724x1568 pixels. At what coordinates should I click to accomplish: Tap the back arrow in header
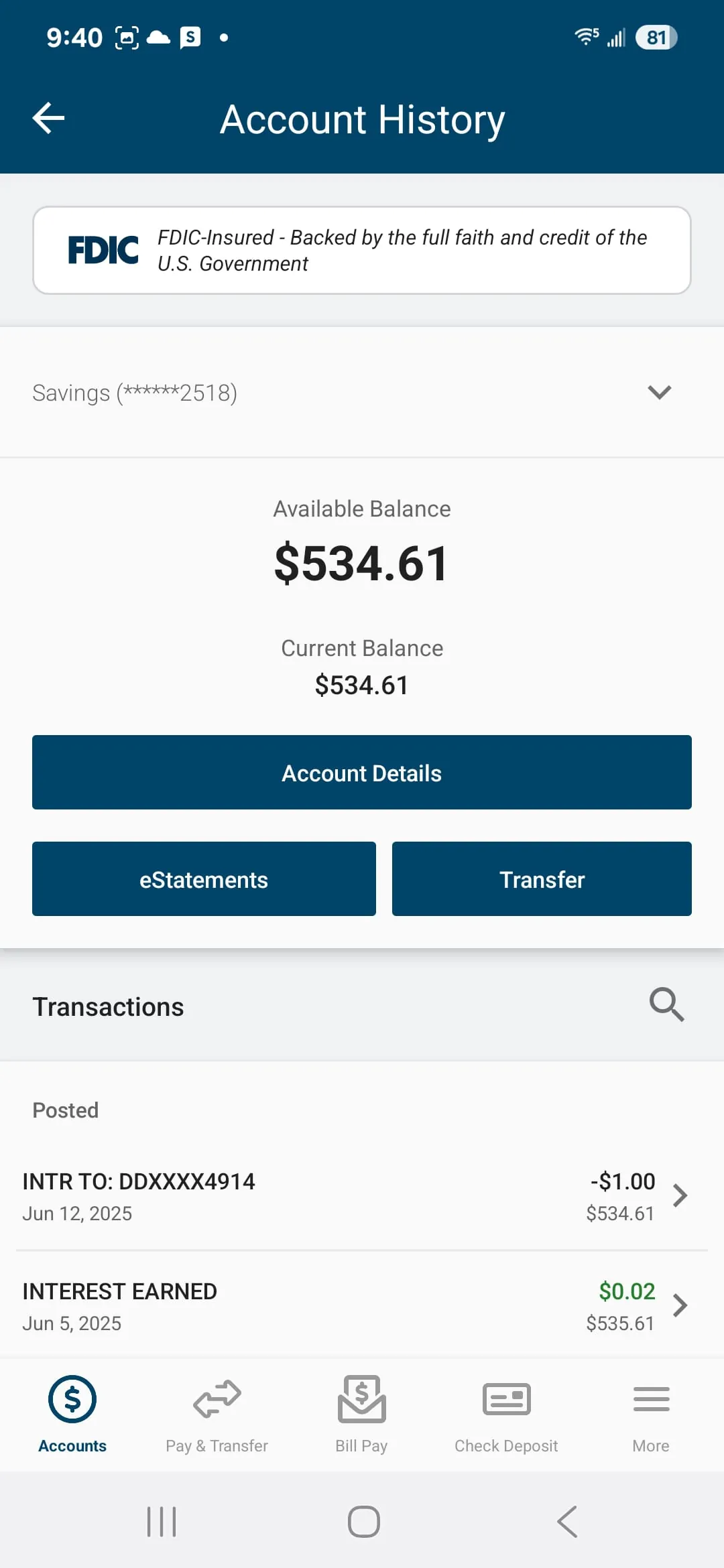(49, 119)
